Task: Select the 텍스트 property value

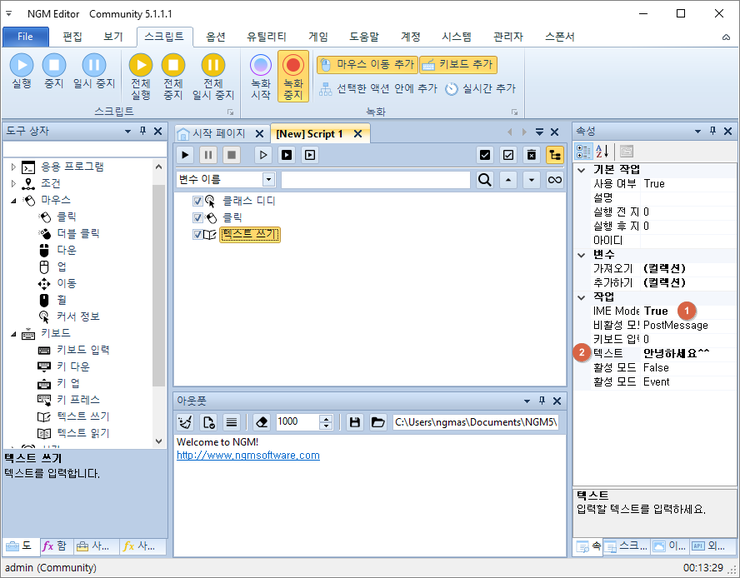Action: tap(689, 353)
